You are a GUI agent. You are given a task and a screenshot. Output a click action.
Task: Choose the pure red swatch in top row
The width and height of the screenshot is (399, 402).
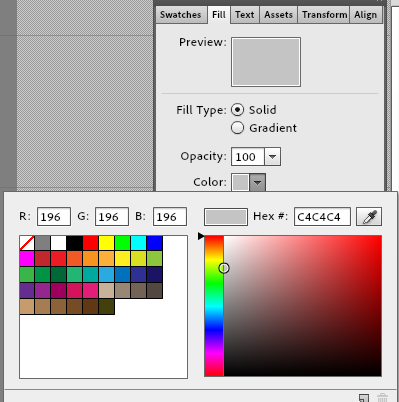coord(91,243)
